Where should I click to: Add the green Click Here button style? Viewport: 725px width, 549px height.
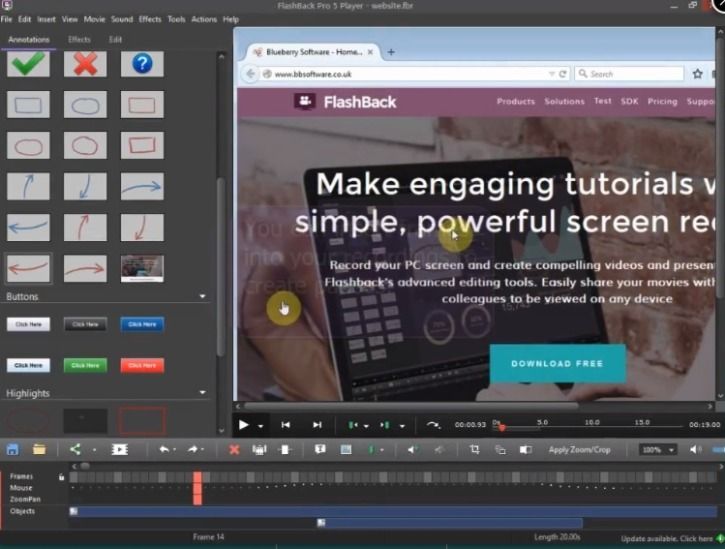(85, 365)
